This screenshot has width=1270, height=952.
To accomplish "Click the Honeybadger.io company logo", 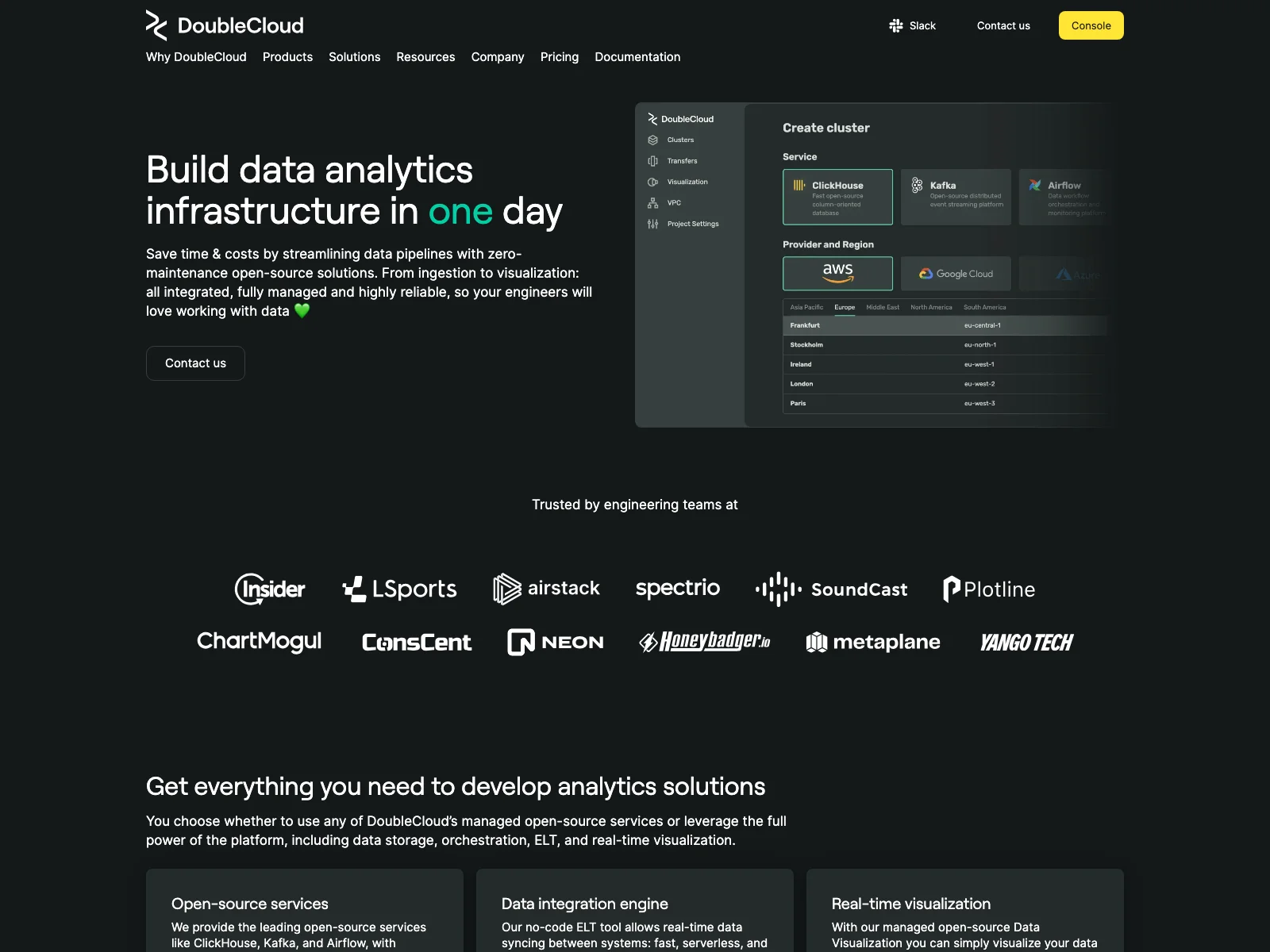I will [x=705, y=641].
